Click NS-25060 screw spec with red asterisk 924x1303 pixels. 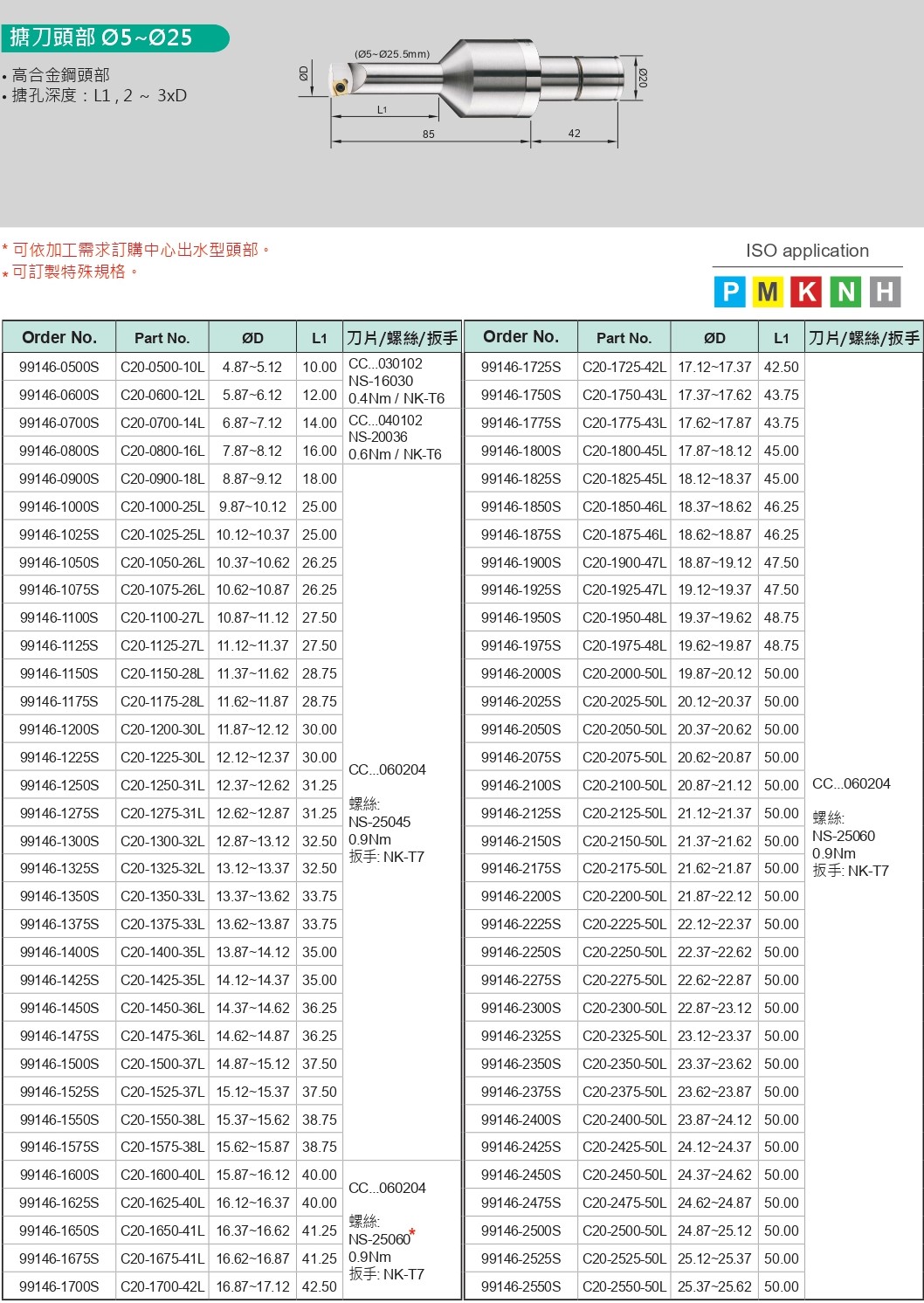click(x=381, y=1238)
